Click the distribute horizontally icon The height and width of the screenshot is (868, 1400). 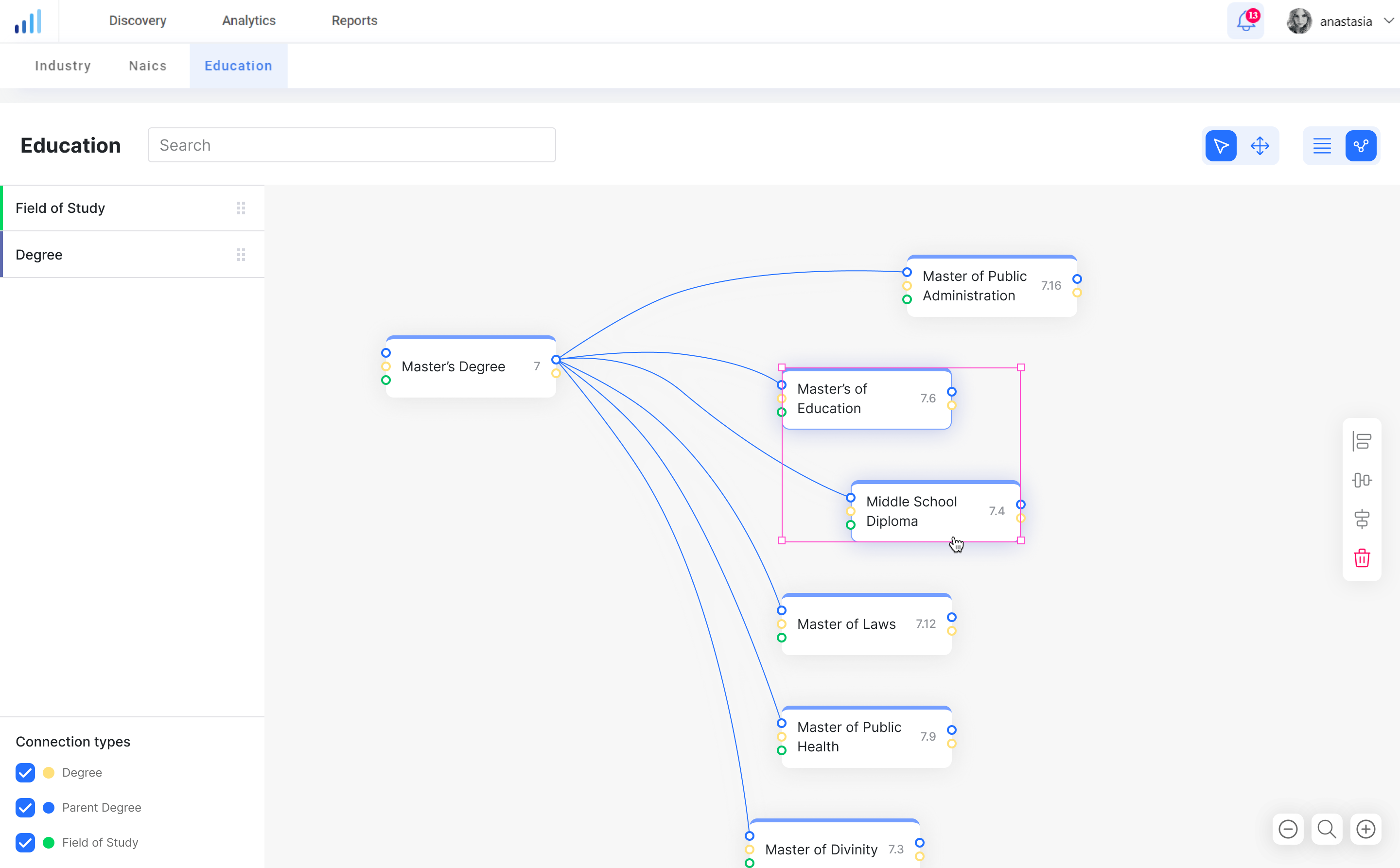1362,480
